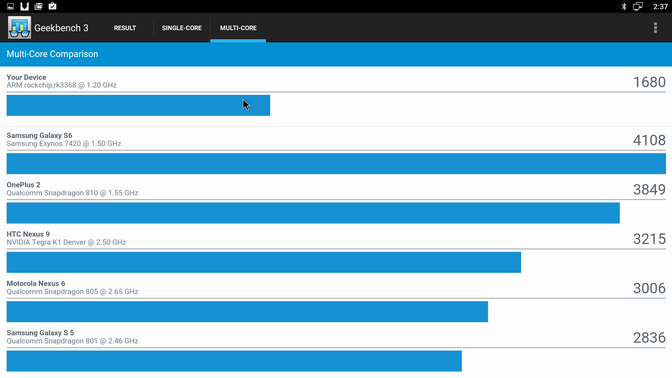Image resolution: width=672 pixels, height=378 pixels.
Task: Open the three-dot overflow menu
Action: 655,27
